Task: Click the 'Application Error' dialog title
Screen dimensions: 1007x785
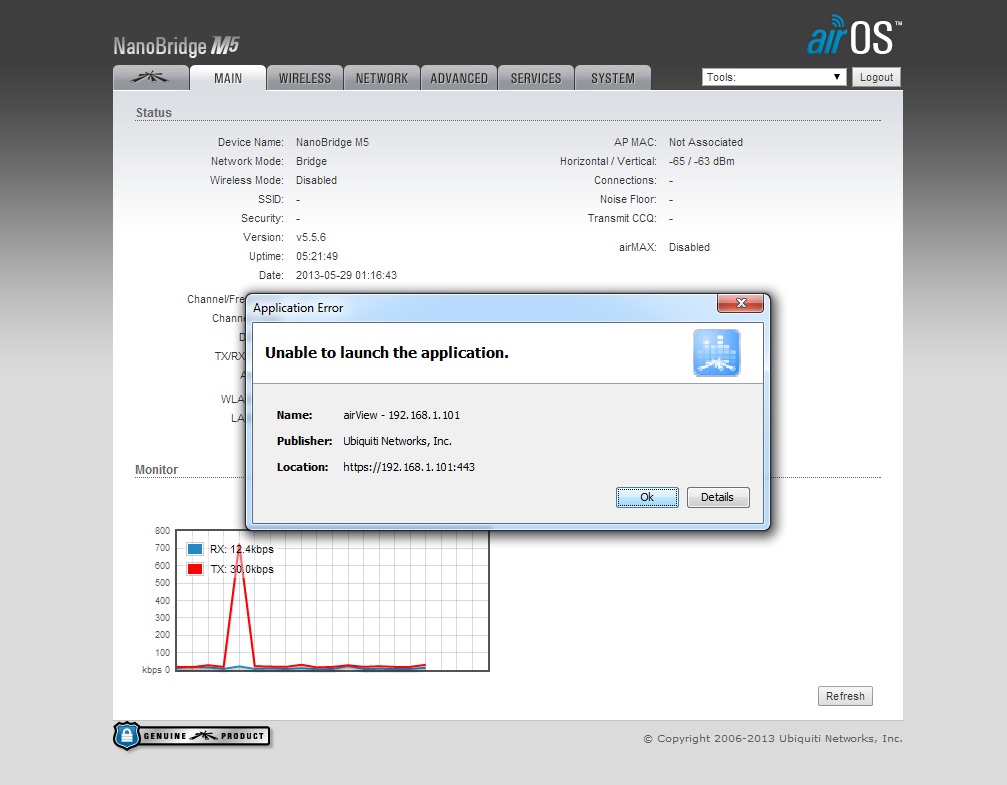Action: pos(298,308)
